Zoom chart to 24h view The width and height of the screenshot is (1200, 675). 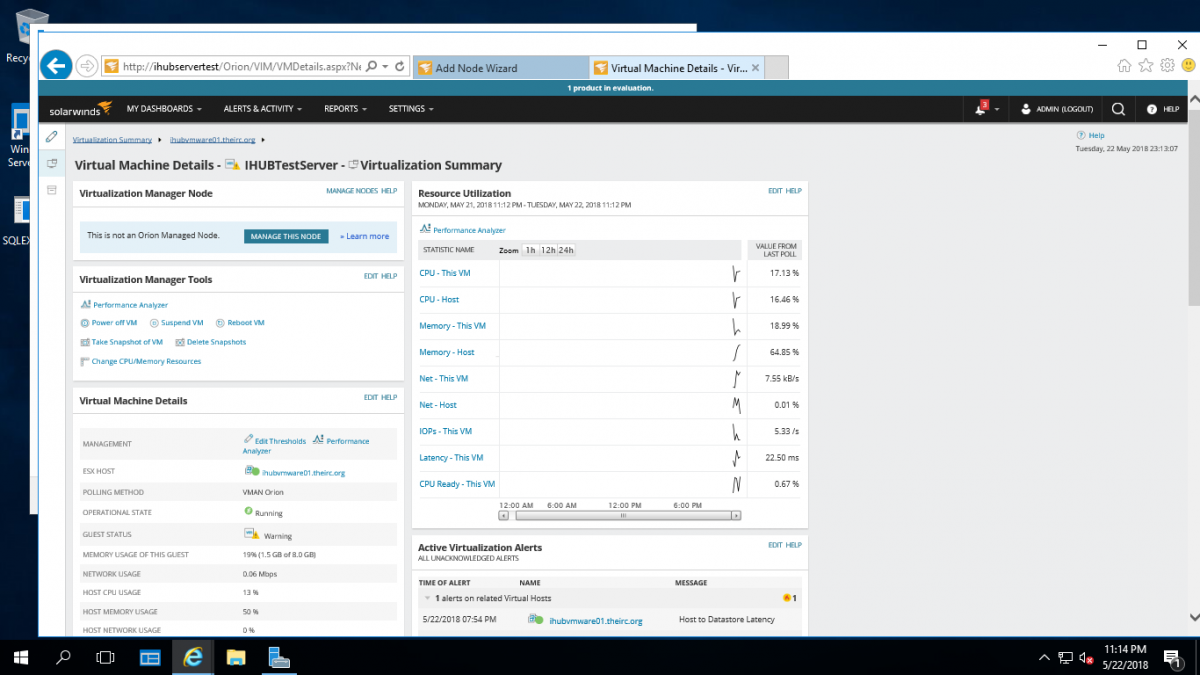click(567, 251)
